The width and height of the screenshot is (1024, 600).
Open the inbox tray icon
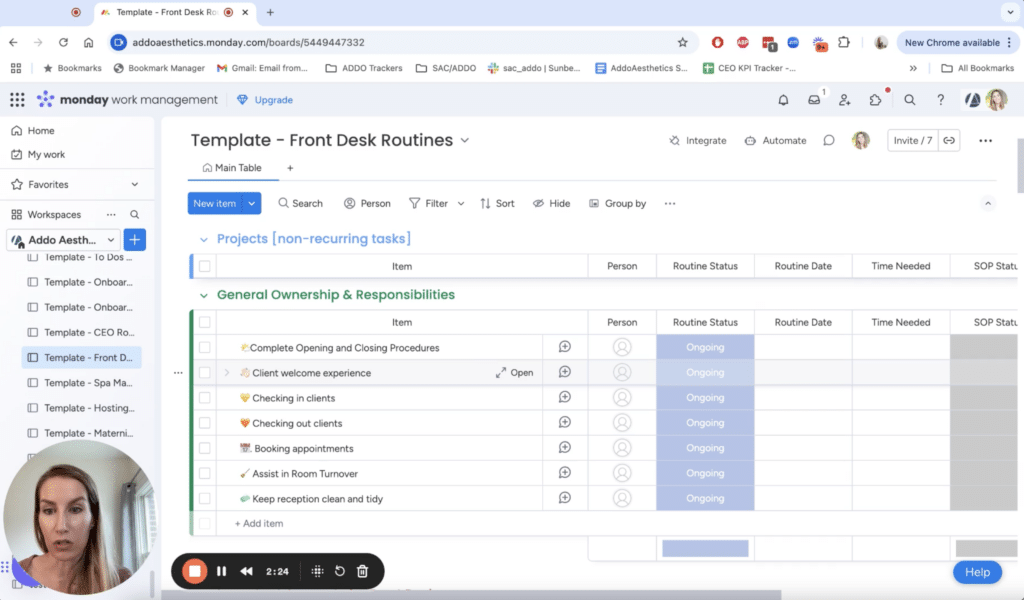click(814, 100)
